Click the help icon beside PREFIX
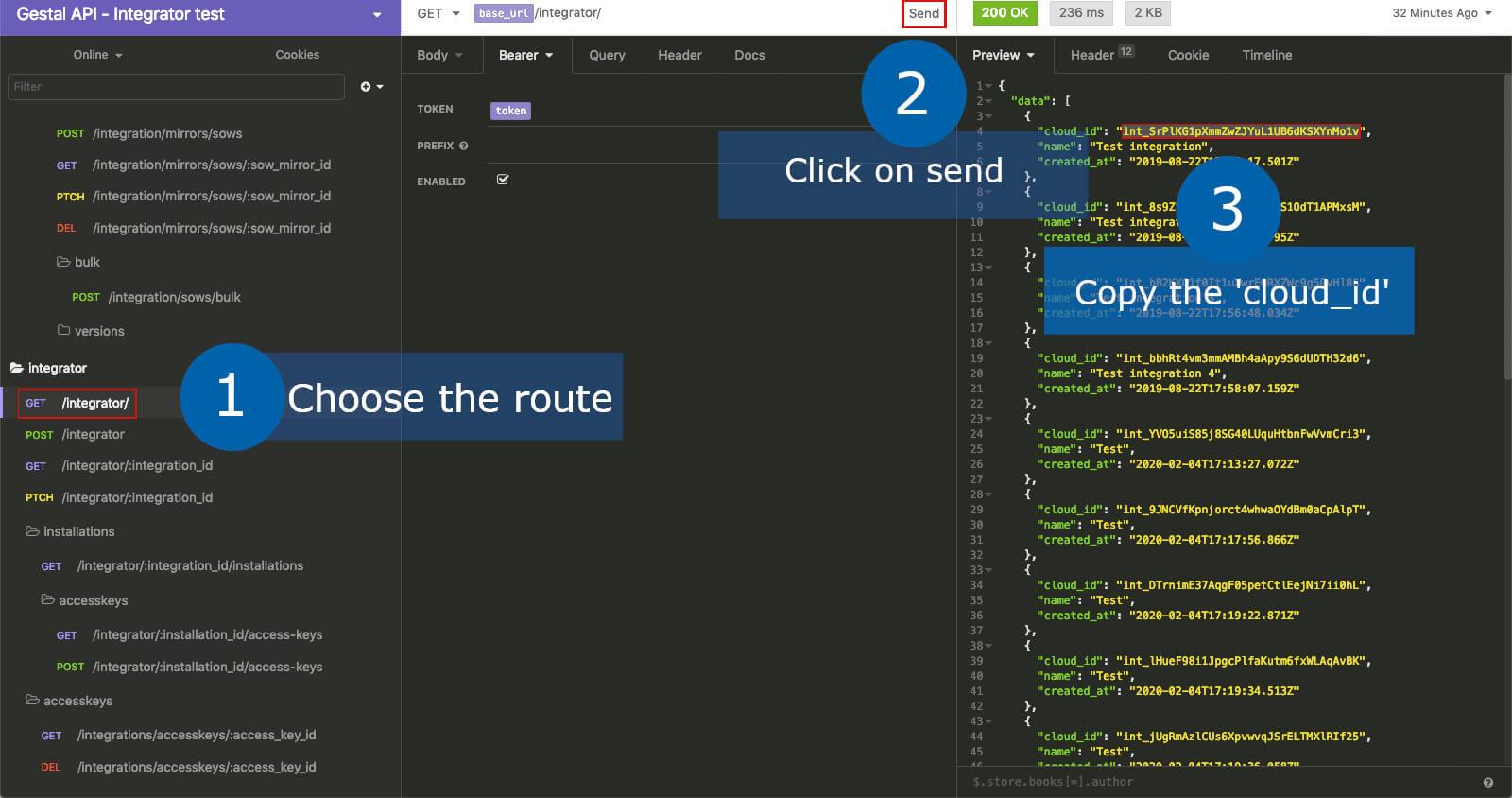The image size is (1512, 798). pos(463,146)
